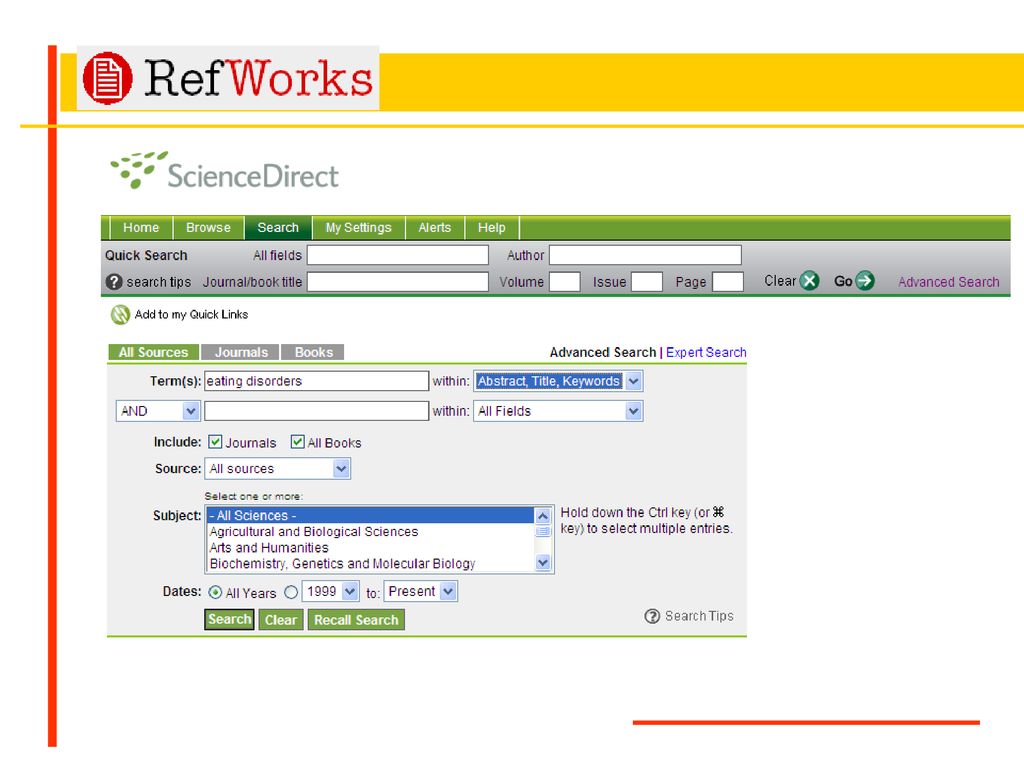Click the ScienceDirect green dots logo

(x=138, y=170)
